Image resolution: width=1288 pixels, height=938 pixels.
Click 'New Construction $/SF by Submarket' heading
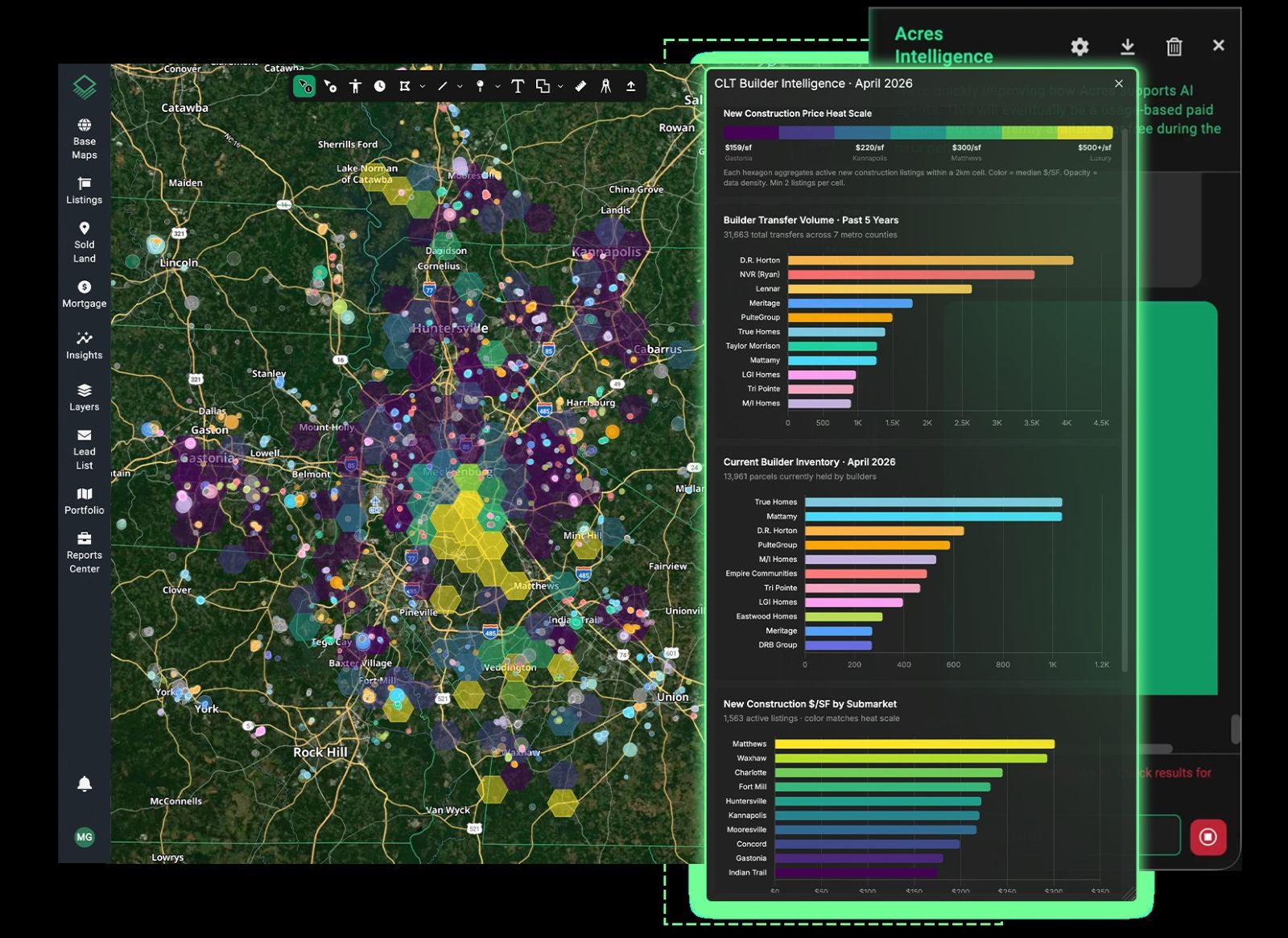(810, 705)
